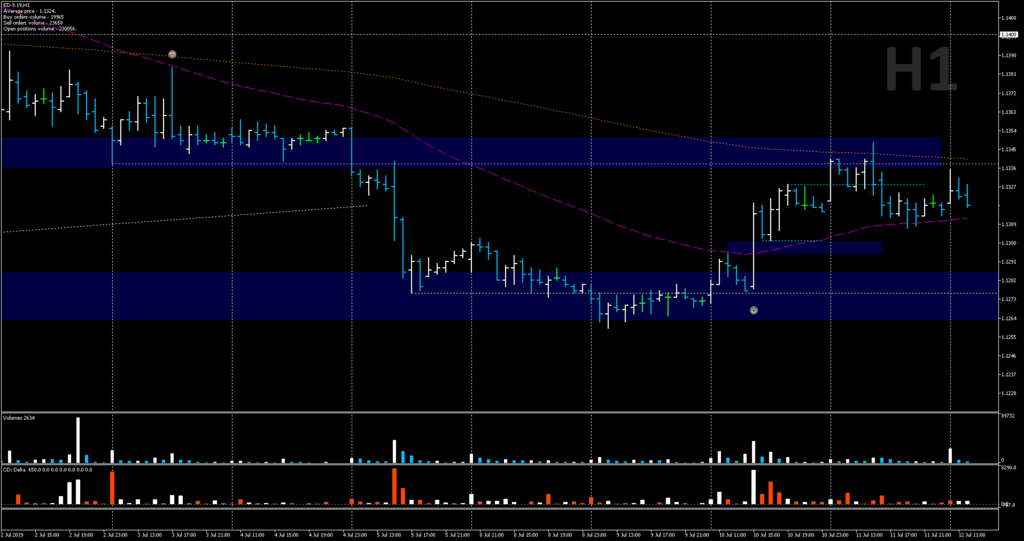Select the upper blue resistance zone rectangle
Viewport: 1024px width, 541px height.
coord(470,152)
